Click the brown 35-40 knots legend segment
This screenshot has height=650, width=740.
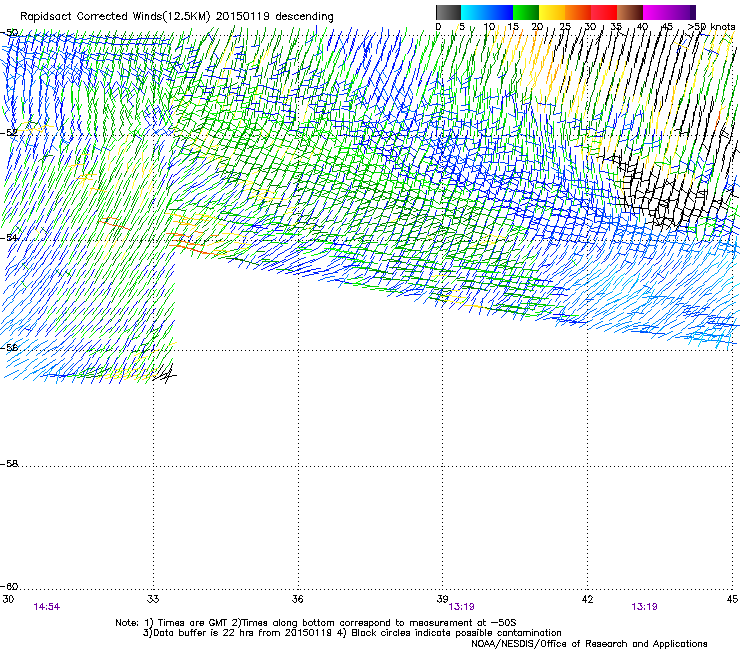(x=630, y=12)
